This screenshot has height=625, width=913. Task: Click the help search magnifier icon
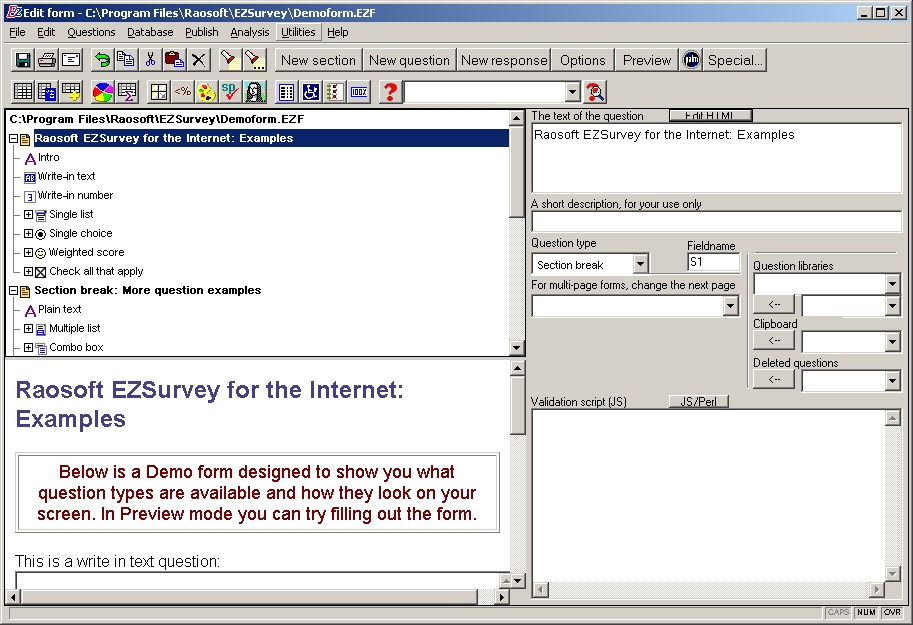594,91
